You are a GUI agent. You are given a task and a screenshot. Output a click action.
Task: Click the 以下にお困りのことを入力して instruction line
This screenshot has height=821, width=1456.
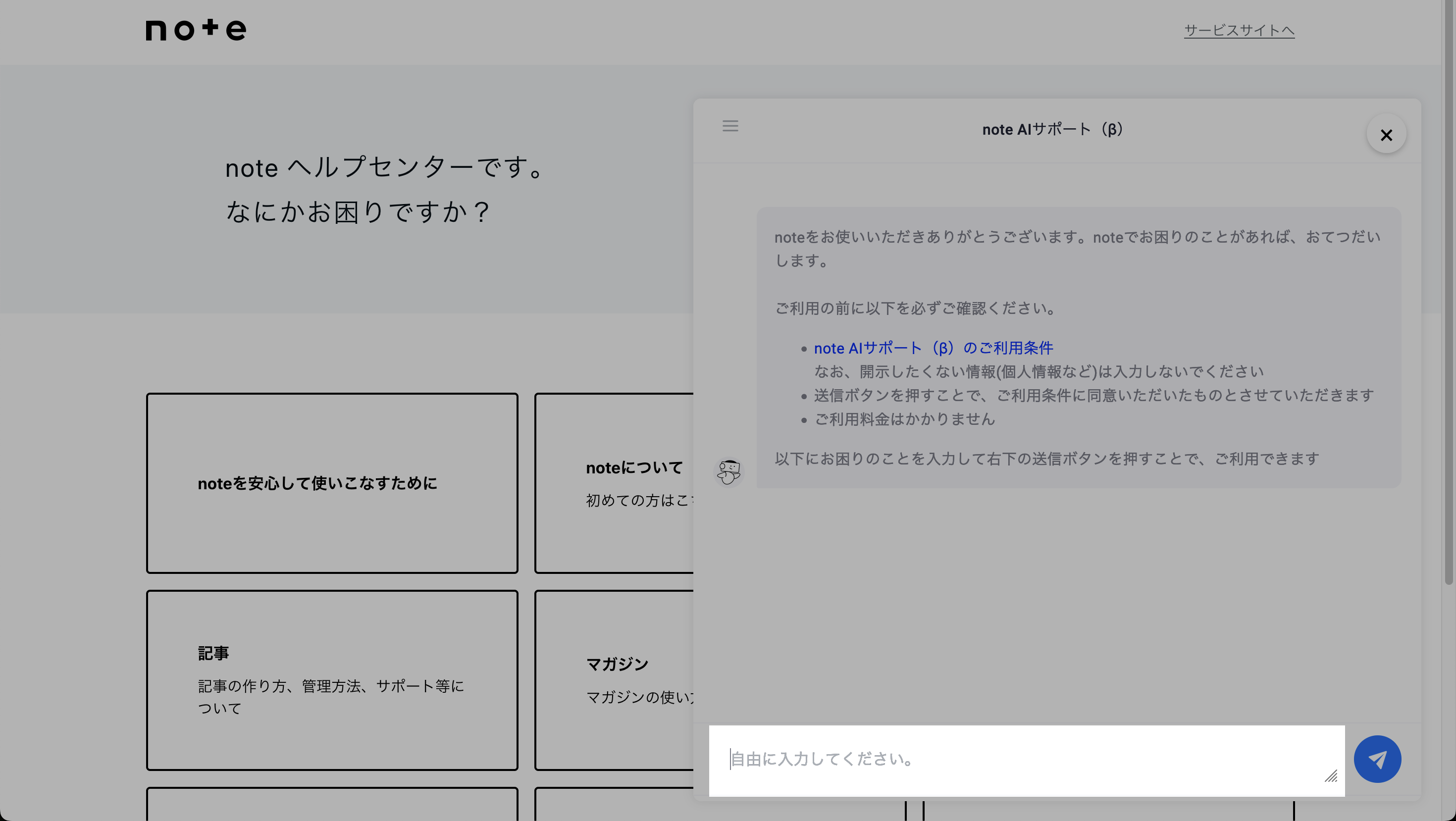point(1047,458)
